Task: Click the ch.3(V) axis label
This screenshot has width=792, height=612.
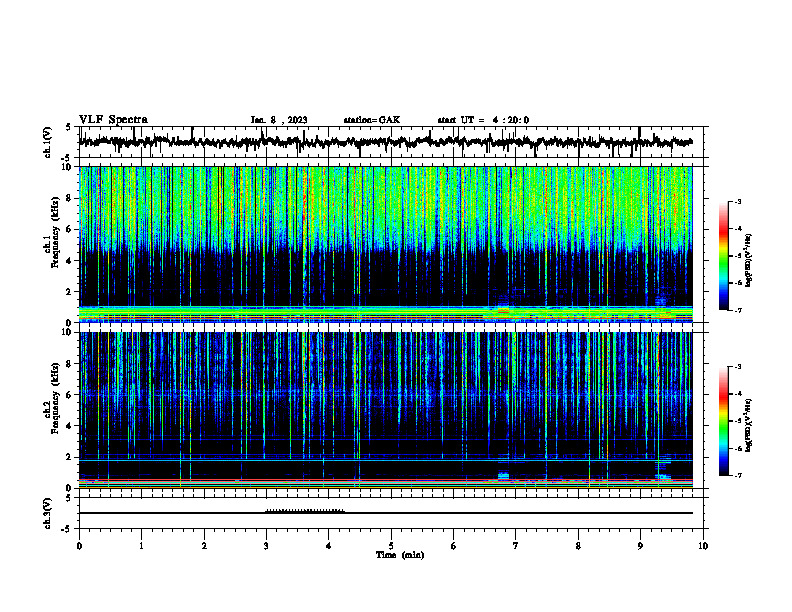Action: pos(47,513)
